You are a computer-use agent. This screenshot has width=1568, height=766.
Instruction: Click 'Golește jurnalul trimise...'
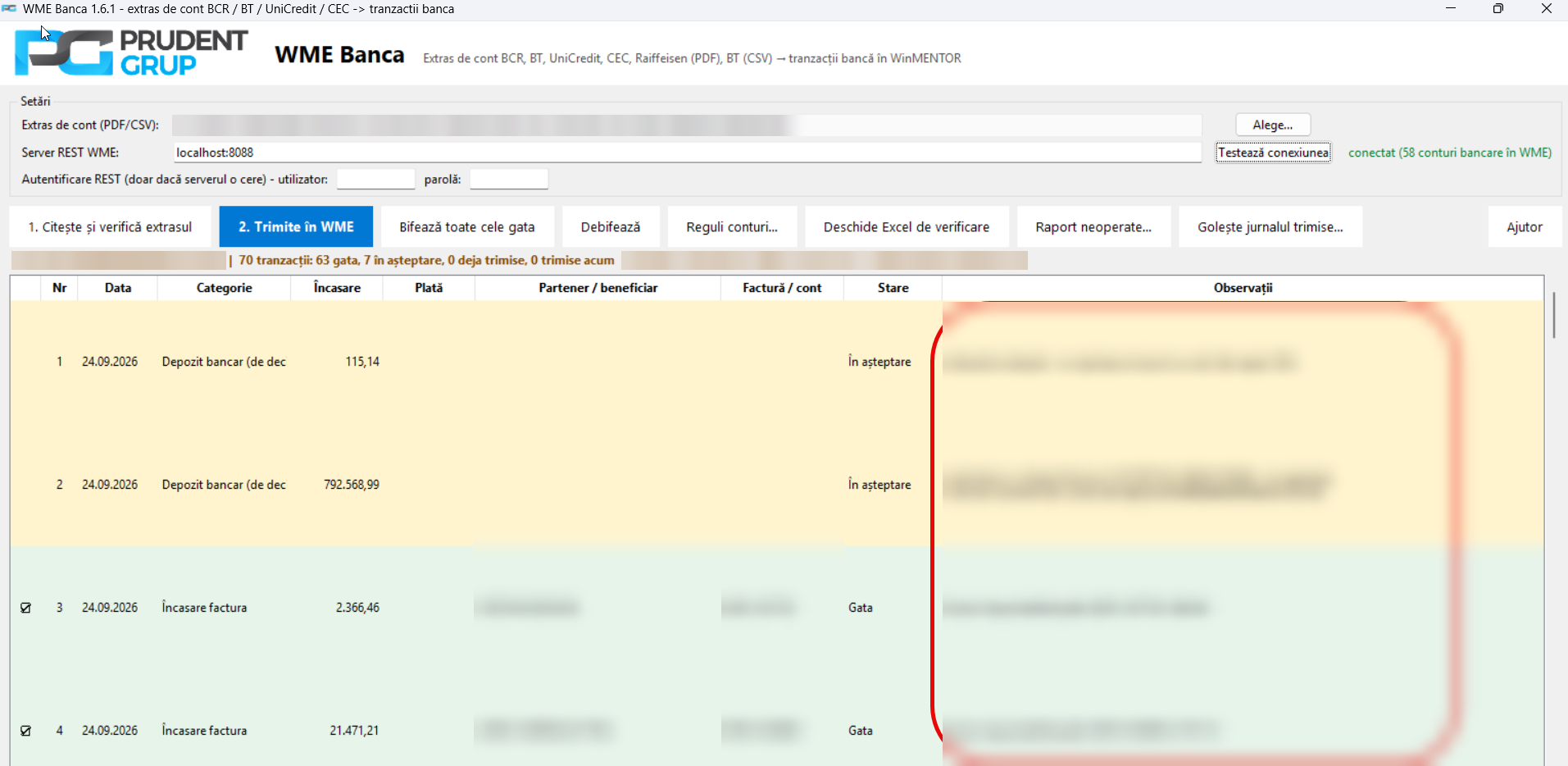(1270, 227)
